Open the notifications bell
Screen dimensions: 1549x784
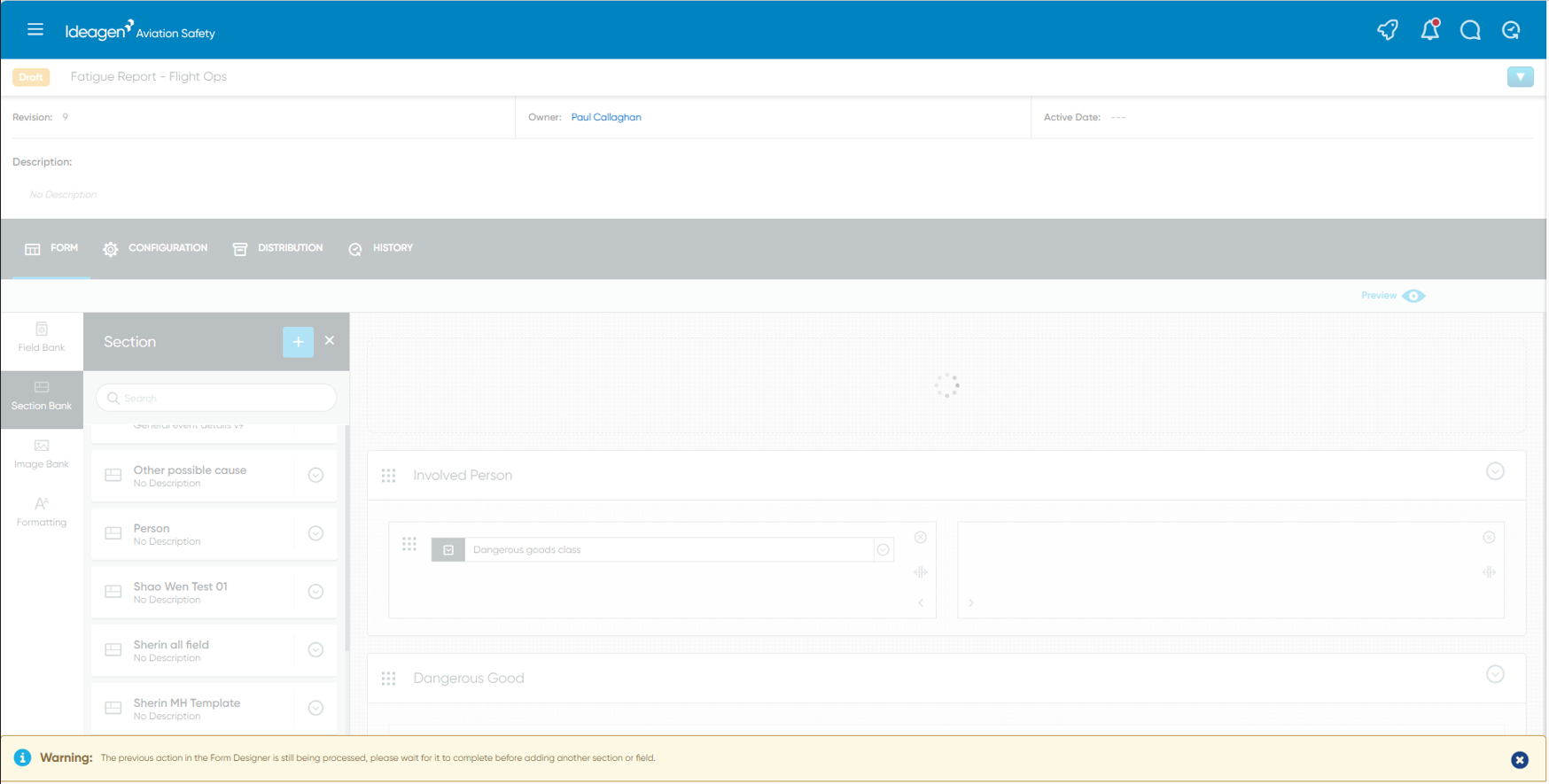click(1430, 30)
